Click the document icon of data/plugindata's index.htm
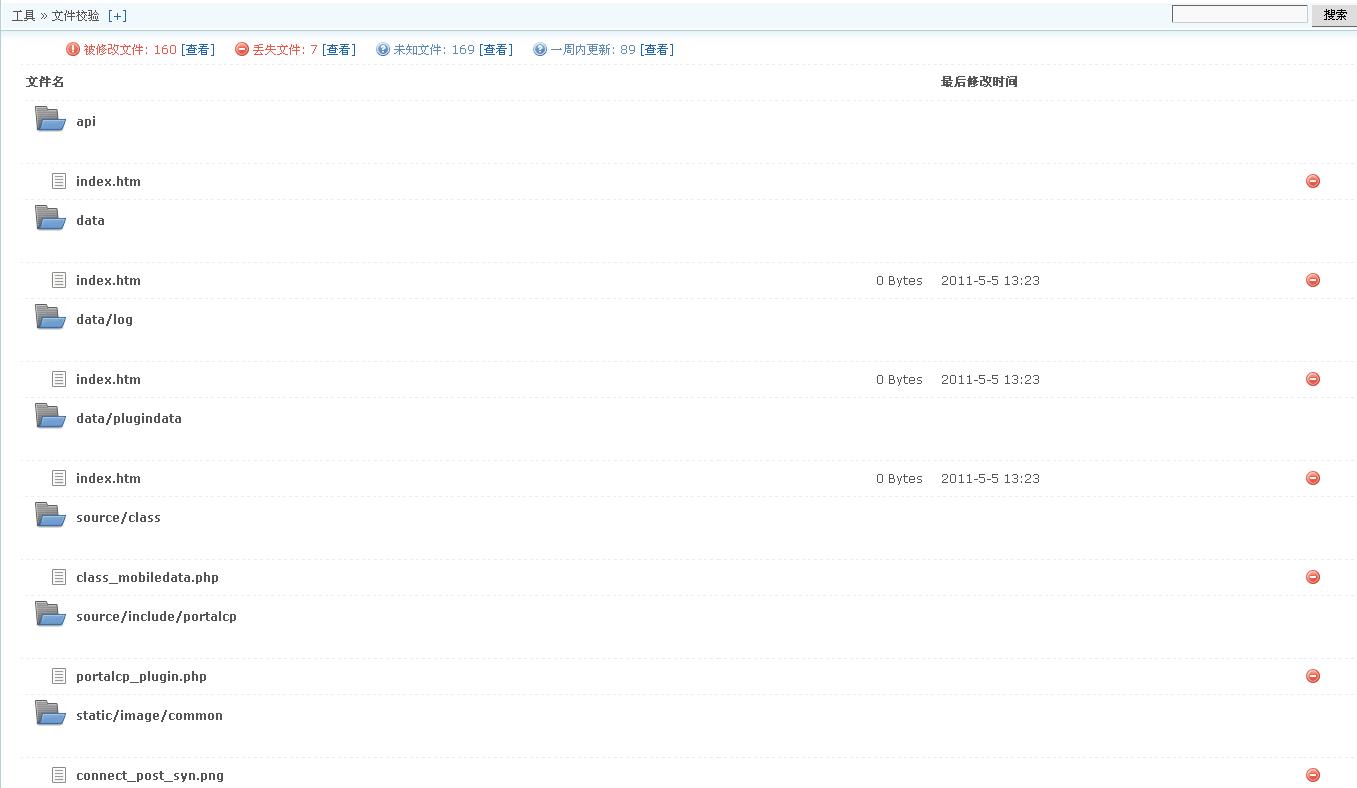Viewport: 1357px width, 788px height. pos(59,478)
